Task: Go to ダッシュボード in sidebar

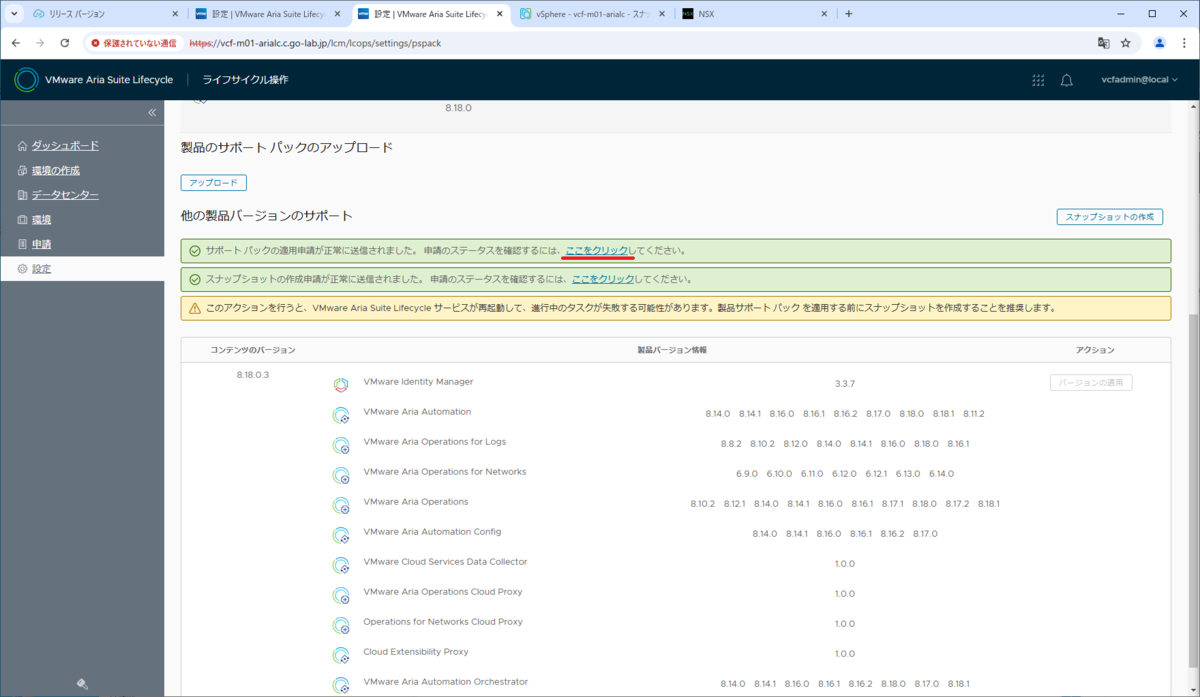Action: (65, 146)
